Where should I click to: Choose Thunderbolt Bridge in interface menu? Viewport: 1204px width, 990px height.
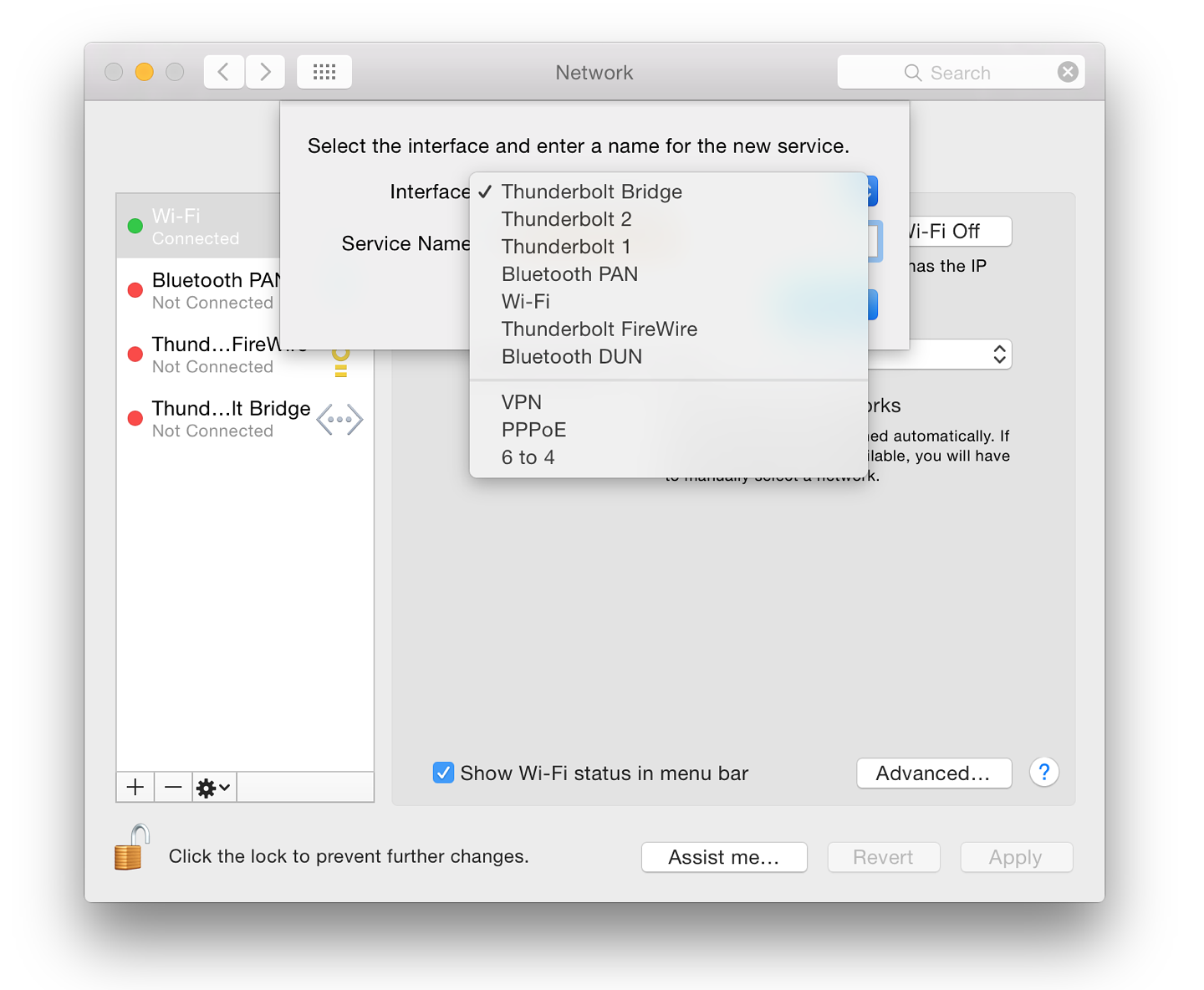(669, 191)
